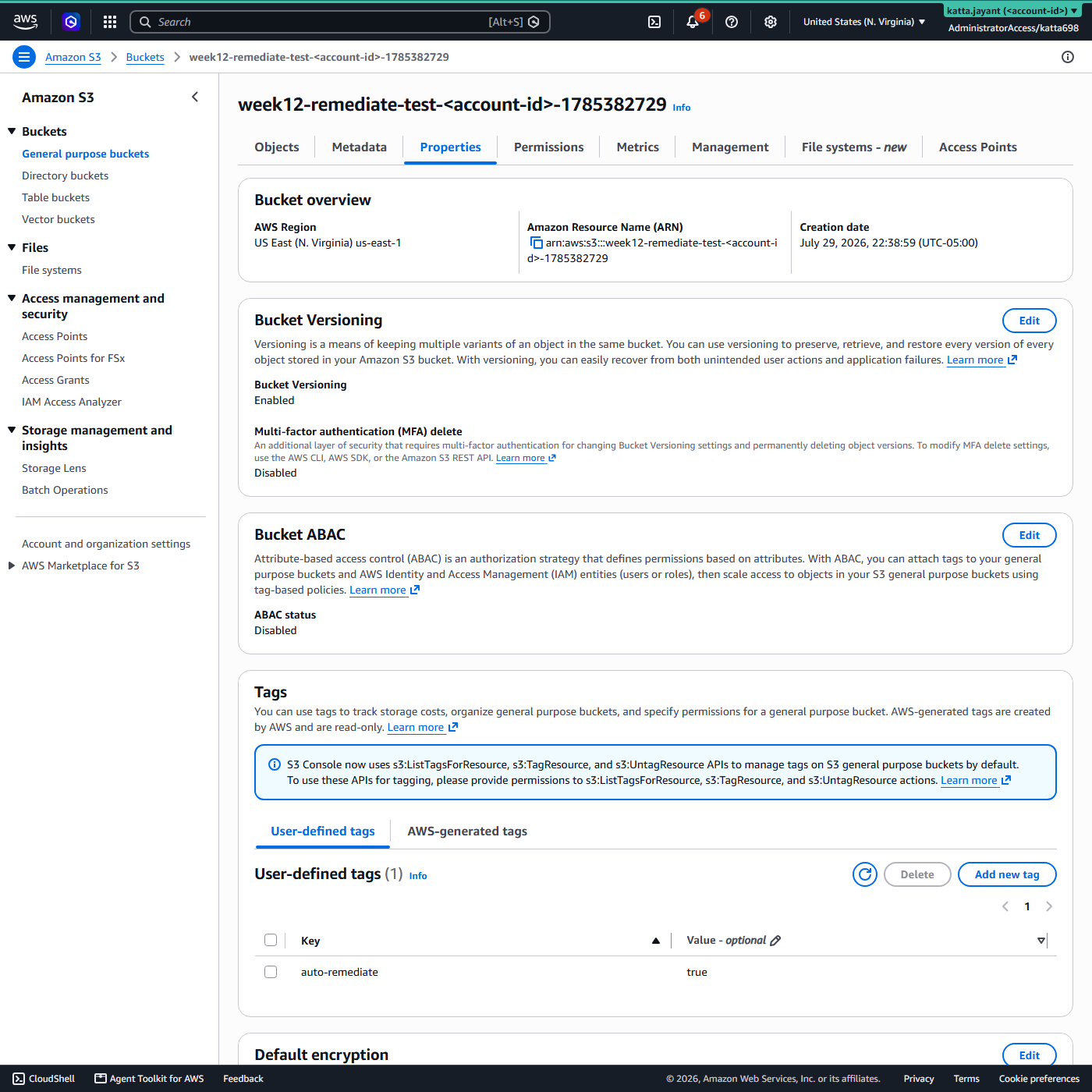Open Table buckets in sidebar

click(x=55, y=197)
